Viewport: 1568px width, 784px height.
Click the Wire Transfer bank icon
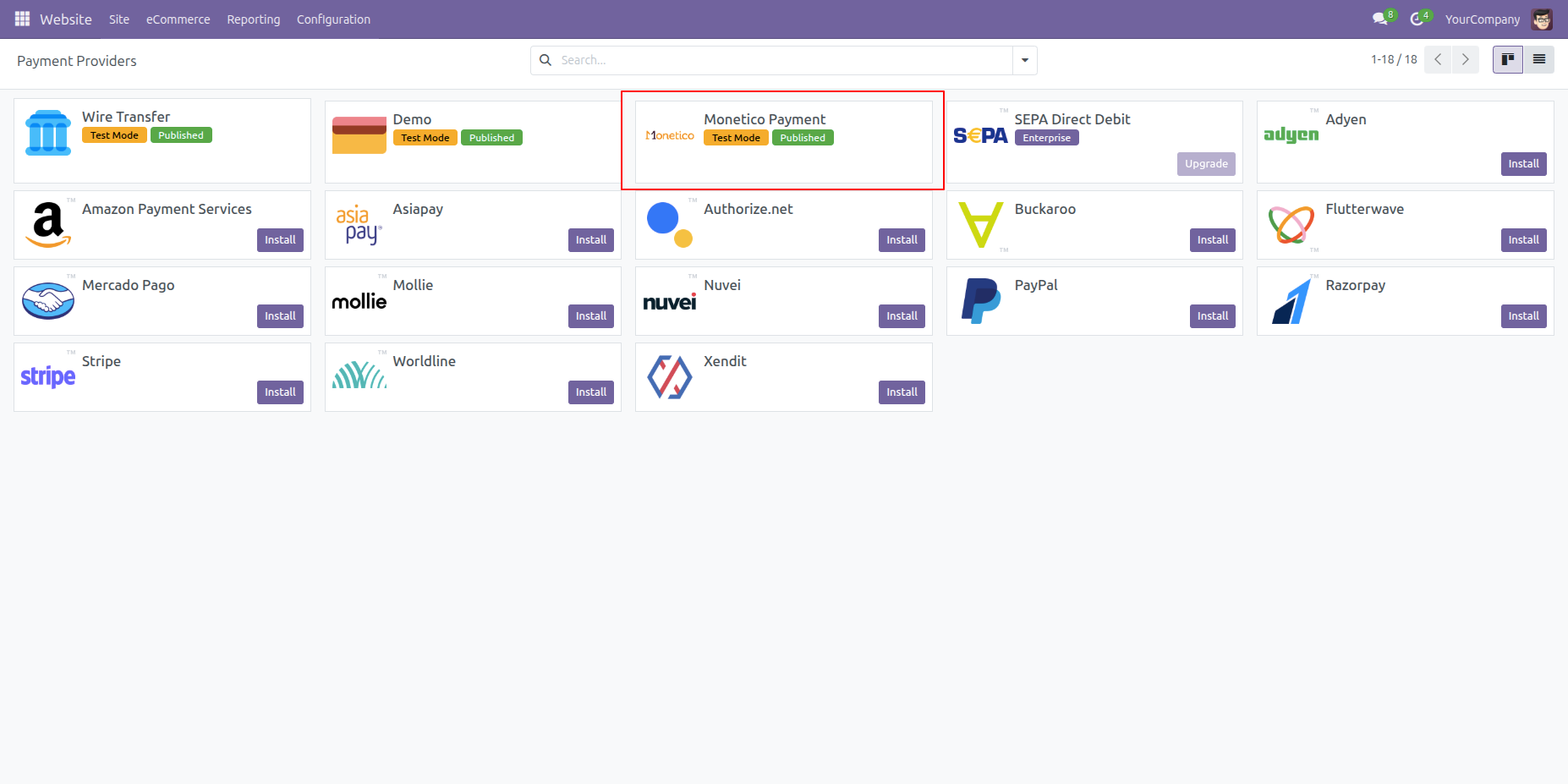point(48,133)
